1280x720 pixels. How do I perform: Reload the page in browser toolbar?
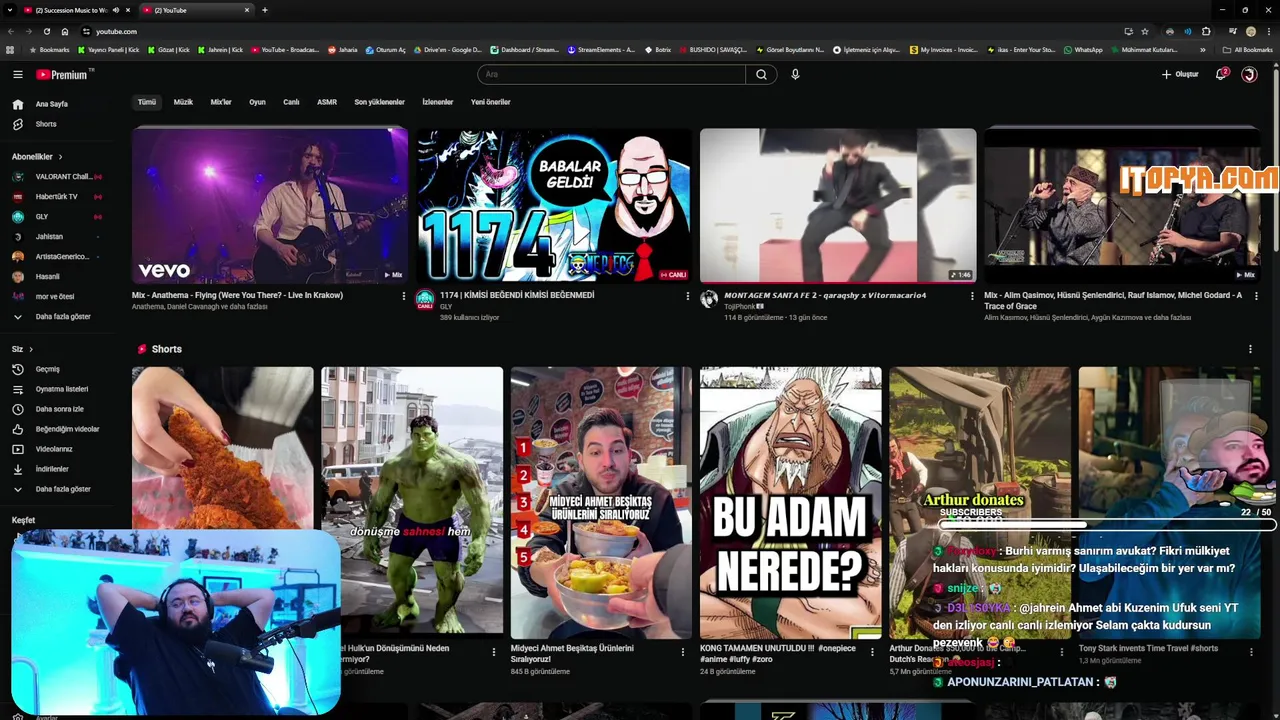(46, 31)
